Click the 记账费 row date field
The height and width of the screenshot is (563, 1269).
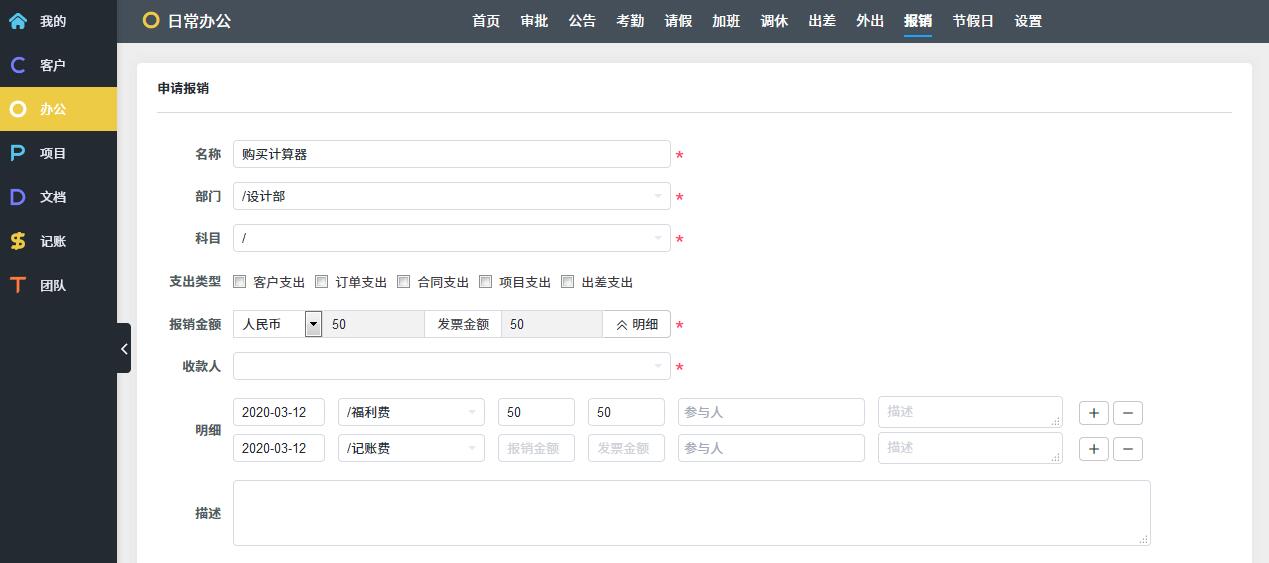pyautogui.click(x=279, y=448)
